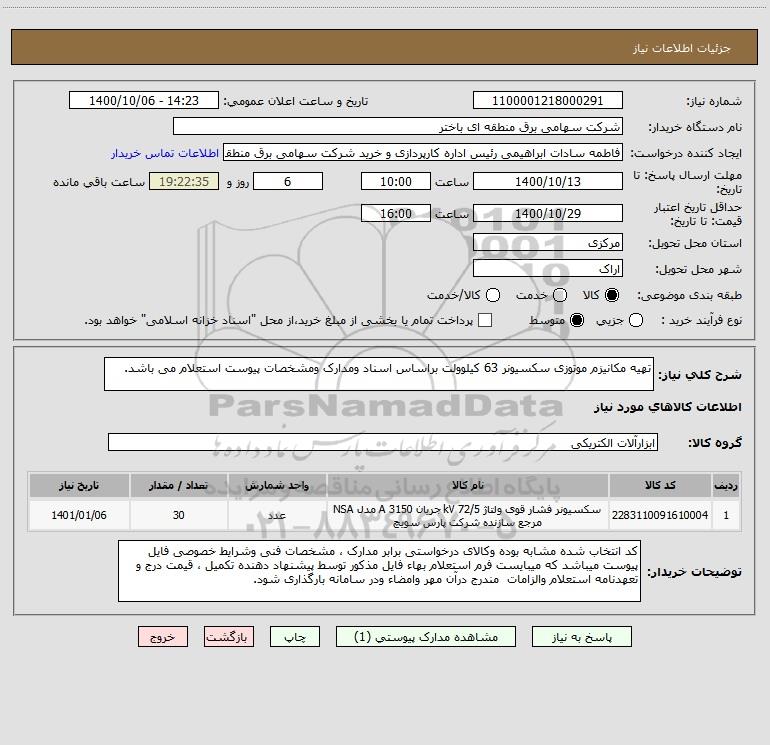
Task: Select the خدمت radio button
Action: tap(560, 295)
